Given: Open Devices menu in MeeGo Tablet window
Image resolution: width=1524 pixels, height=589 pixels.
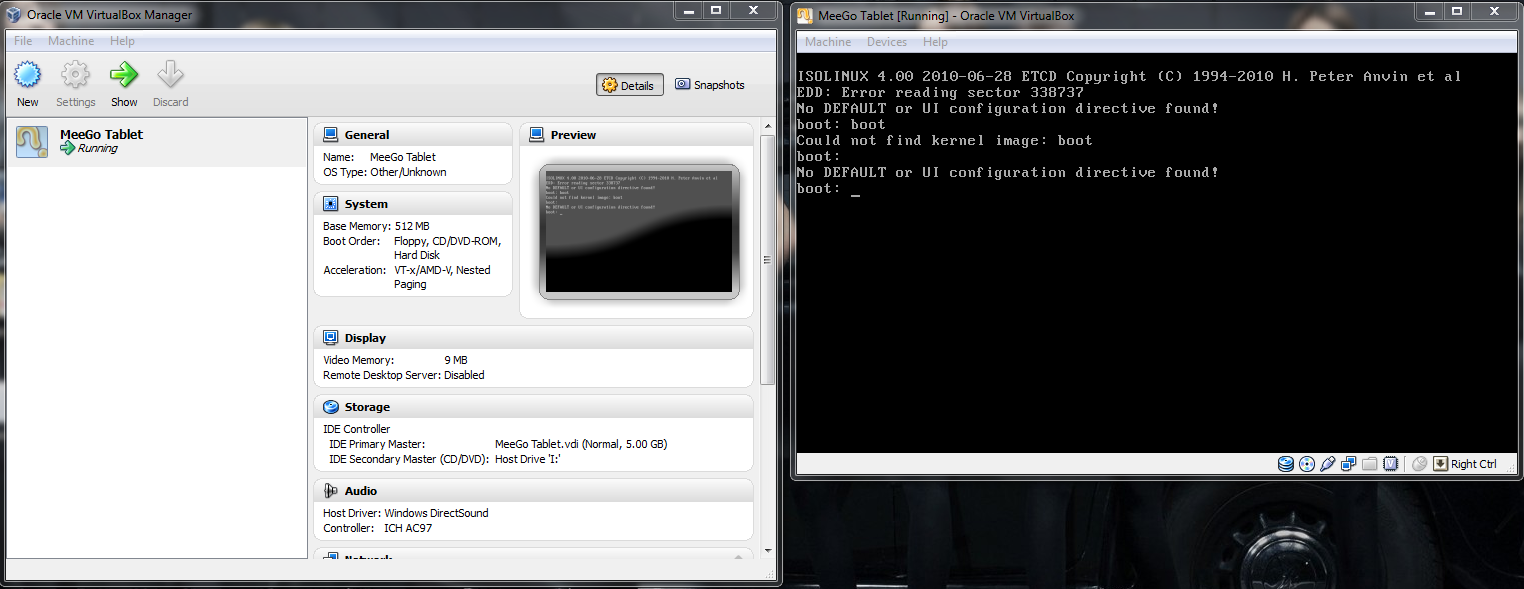Looking at the screenshot, I should pyautogui.click(x=887, y=42).
